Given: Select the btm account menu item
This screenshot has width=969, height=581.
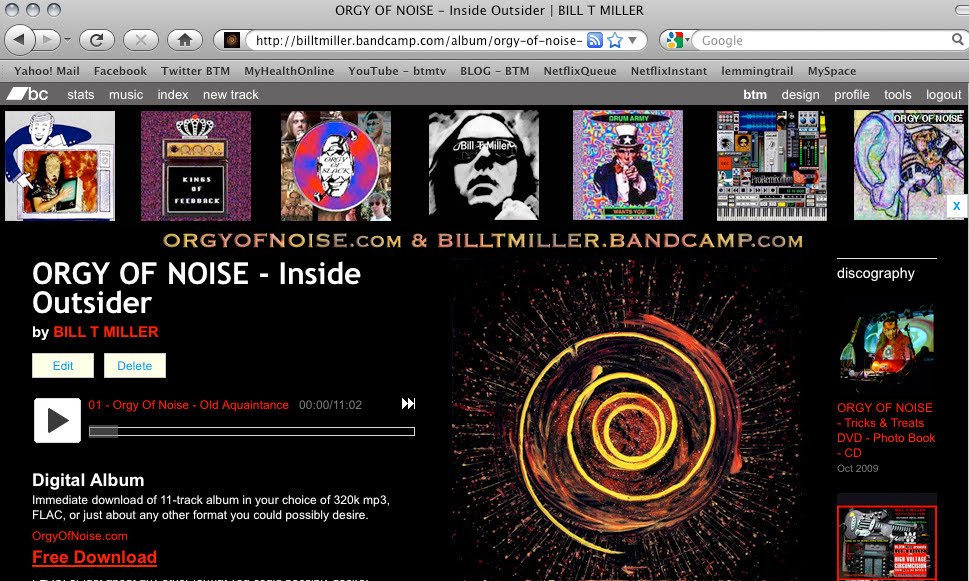Looking at the screenshot, I should 755,95.
